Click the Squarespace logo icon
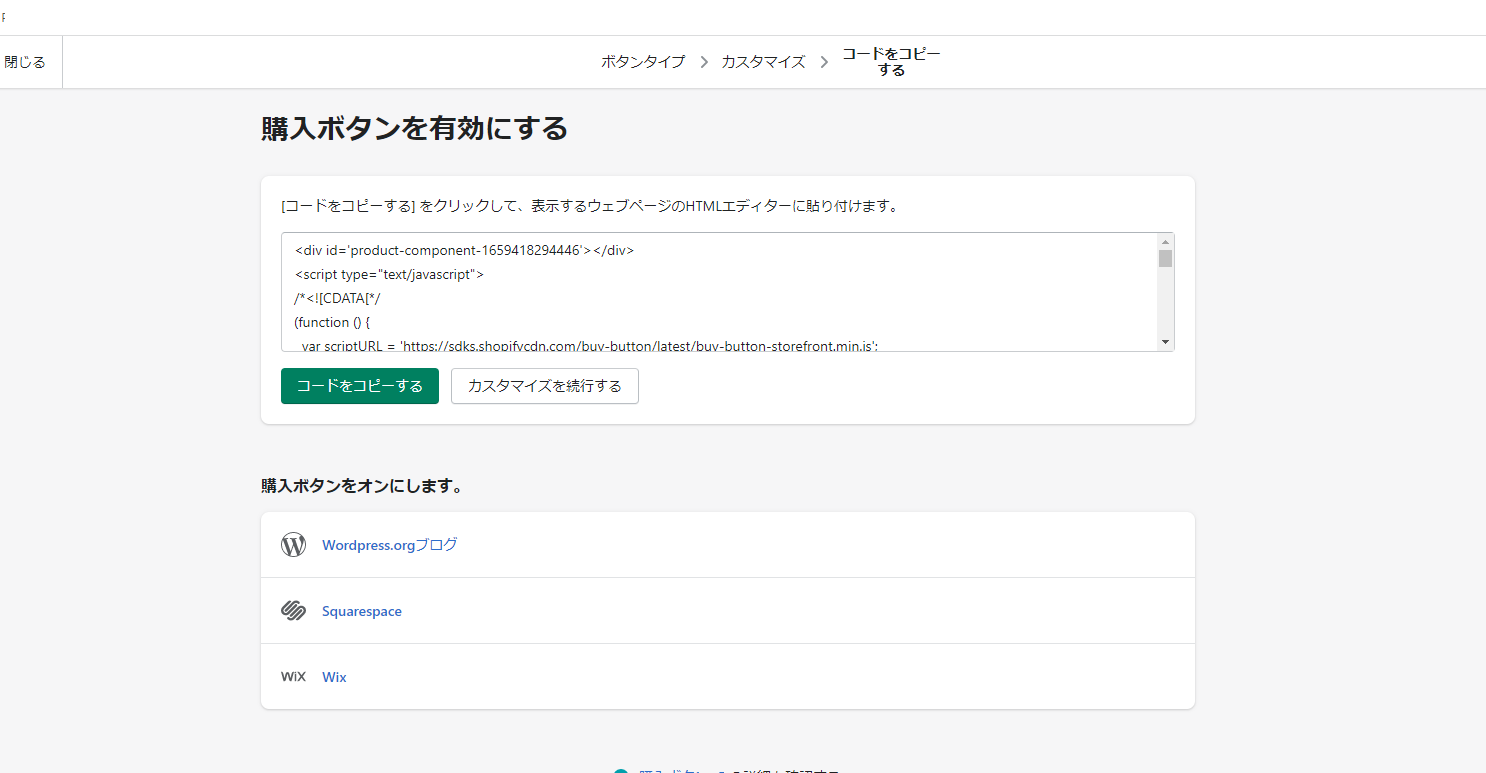 (x=293, y=611)
